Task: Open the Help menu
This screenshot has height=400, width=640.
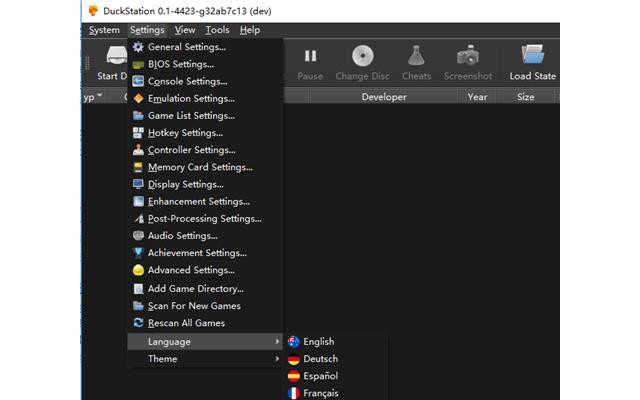Action: coord(250,30)
